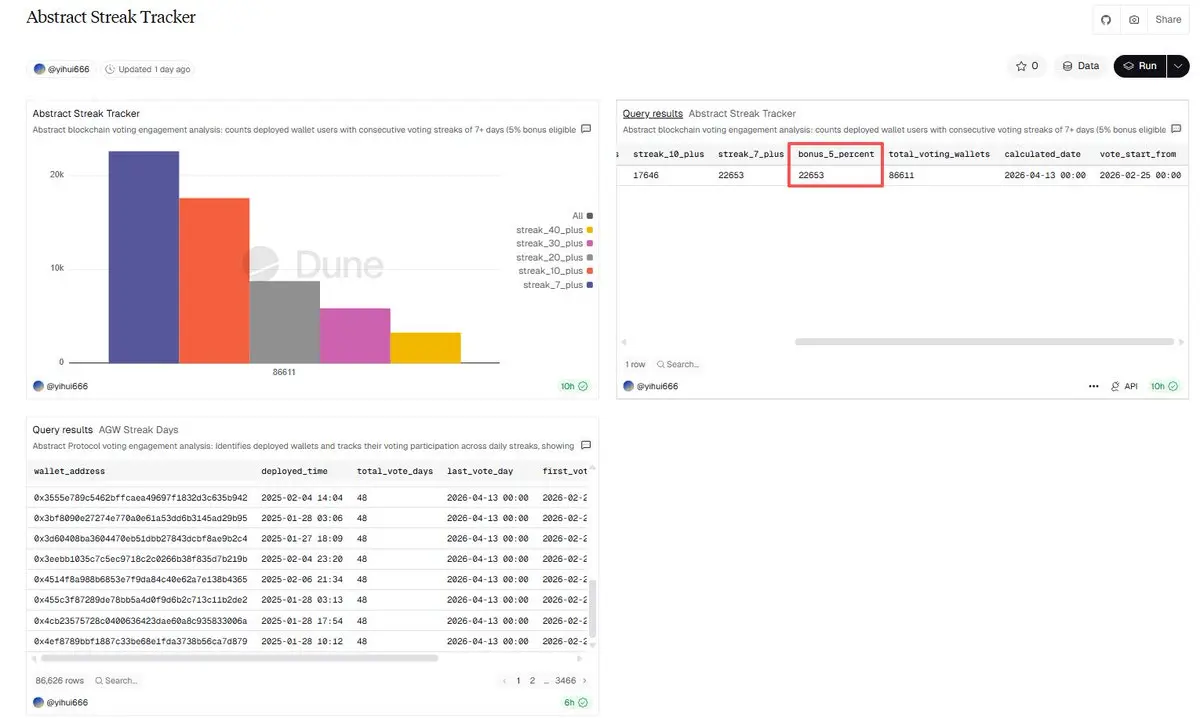
Task: Open the three-dots menu on bonus results panel
Action: click(1093, 386)
